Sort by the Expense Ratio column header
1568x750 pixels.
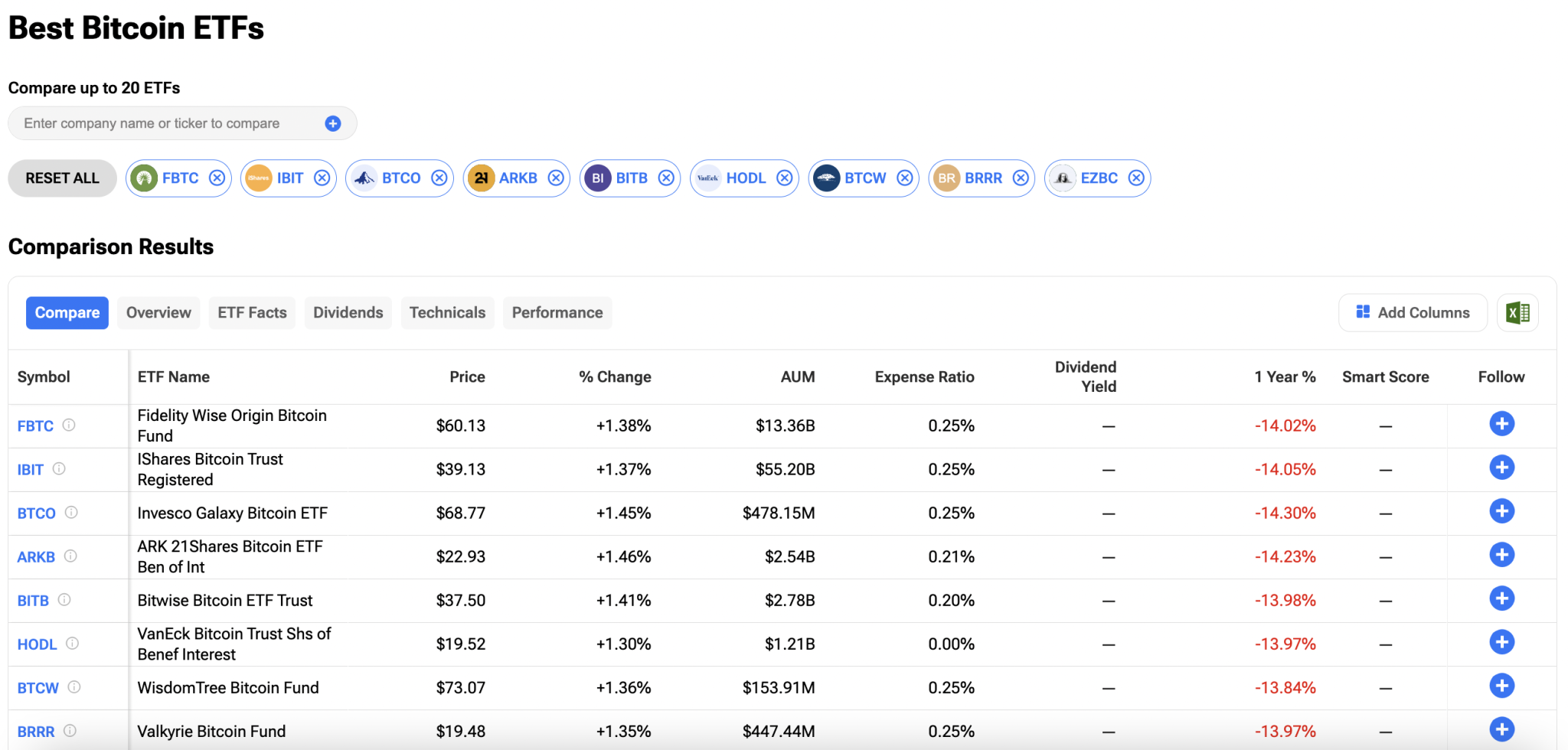coord(924,377)
